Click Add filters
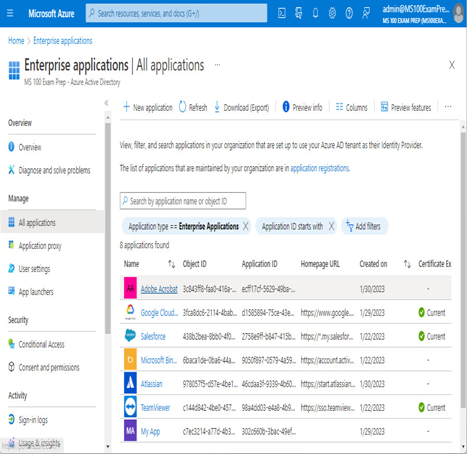This screenshot has height=456, width=468. [364, 226]
